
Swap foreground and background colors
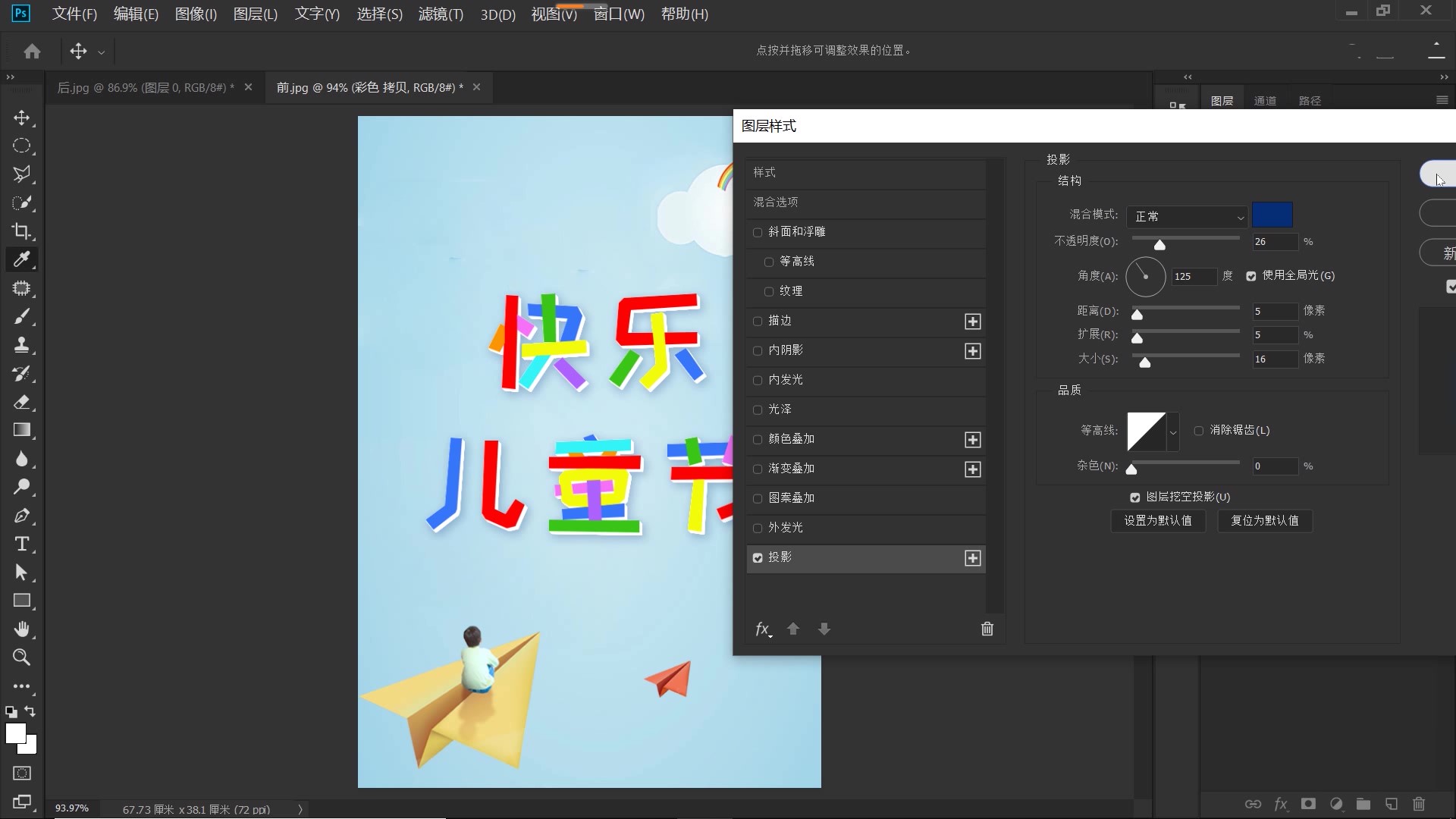[x=30, y=711]
